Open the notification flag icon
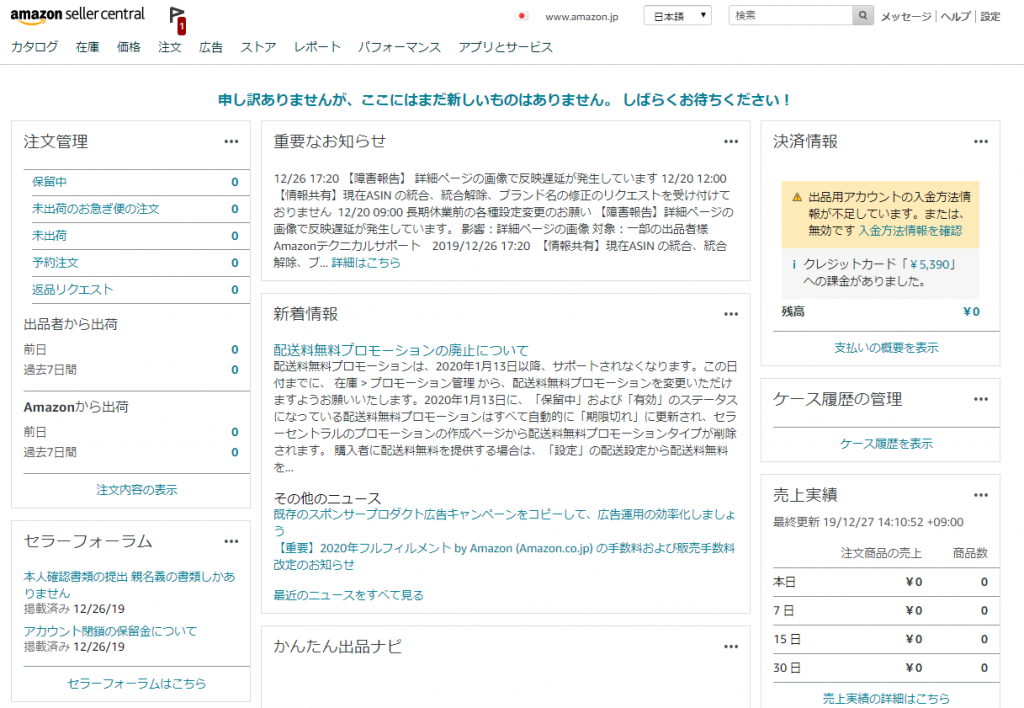 coord(177,20)
